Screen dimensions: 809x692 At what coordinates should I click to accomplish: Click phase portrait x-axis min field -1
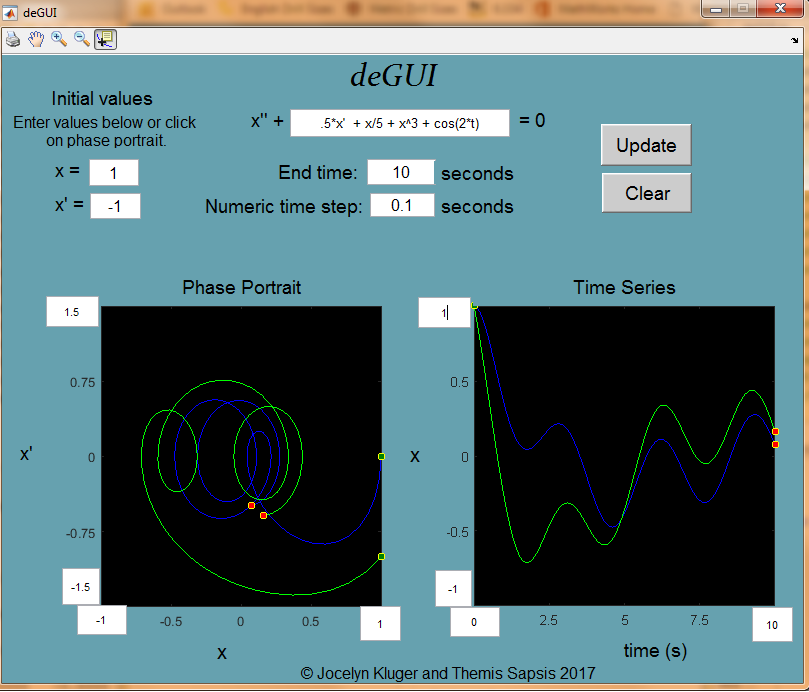(102, 621)
